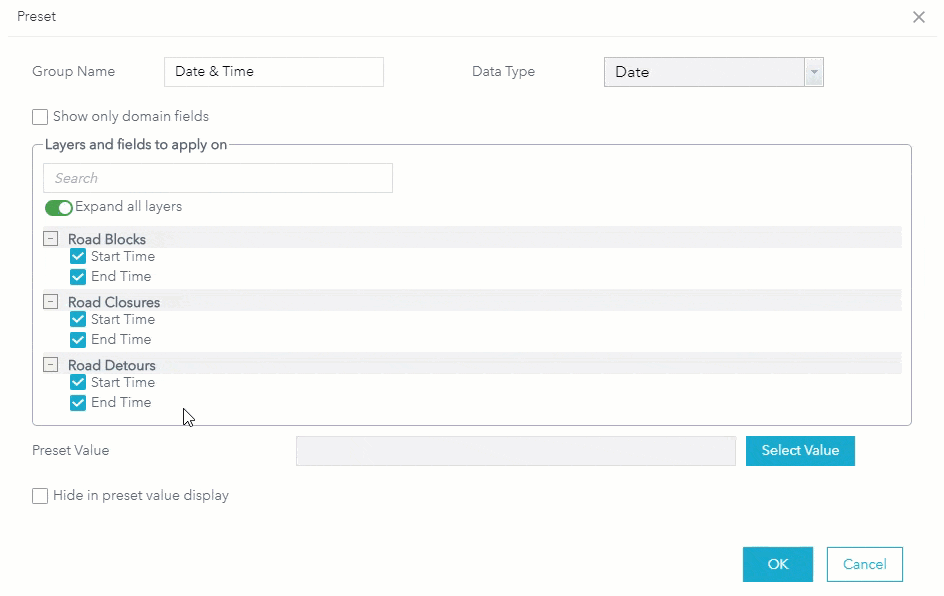Screen dimensions: 944x596
Task: Uncheck End Time under Road Closures
Action: coord(78,340)
